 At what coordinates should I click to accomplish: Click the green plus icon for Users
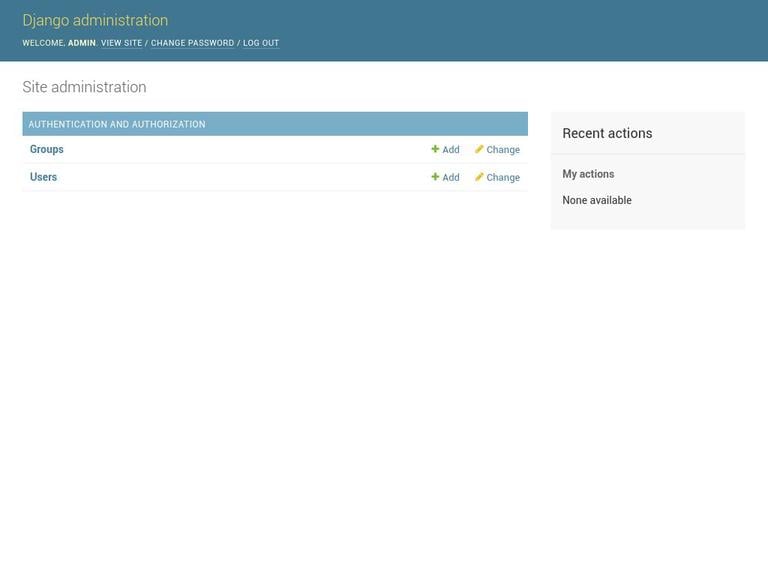435,177
